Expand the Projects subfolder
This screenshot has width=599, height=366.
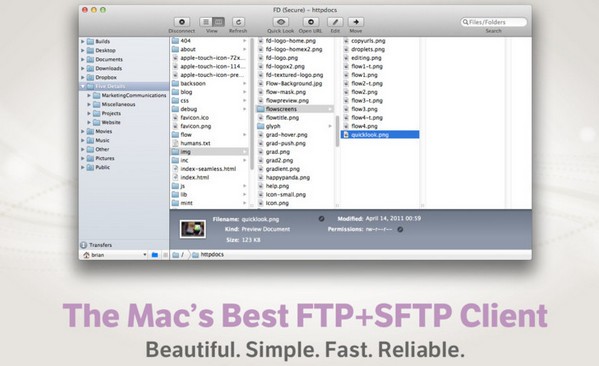[89, 113]
